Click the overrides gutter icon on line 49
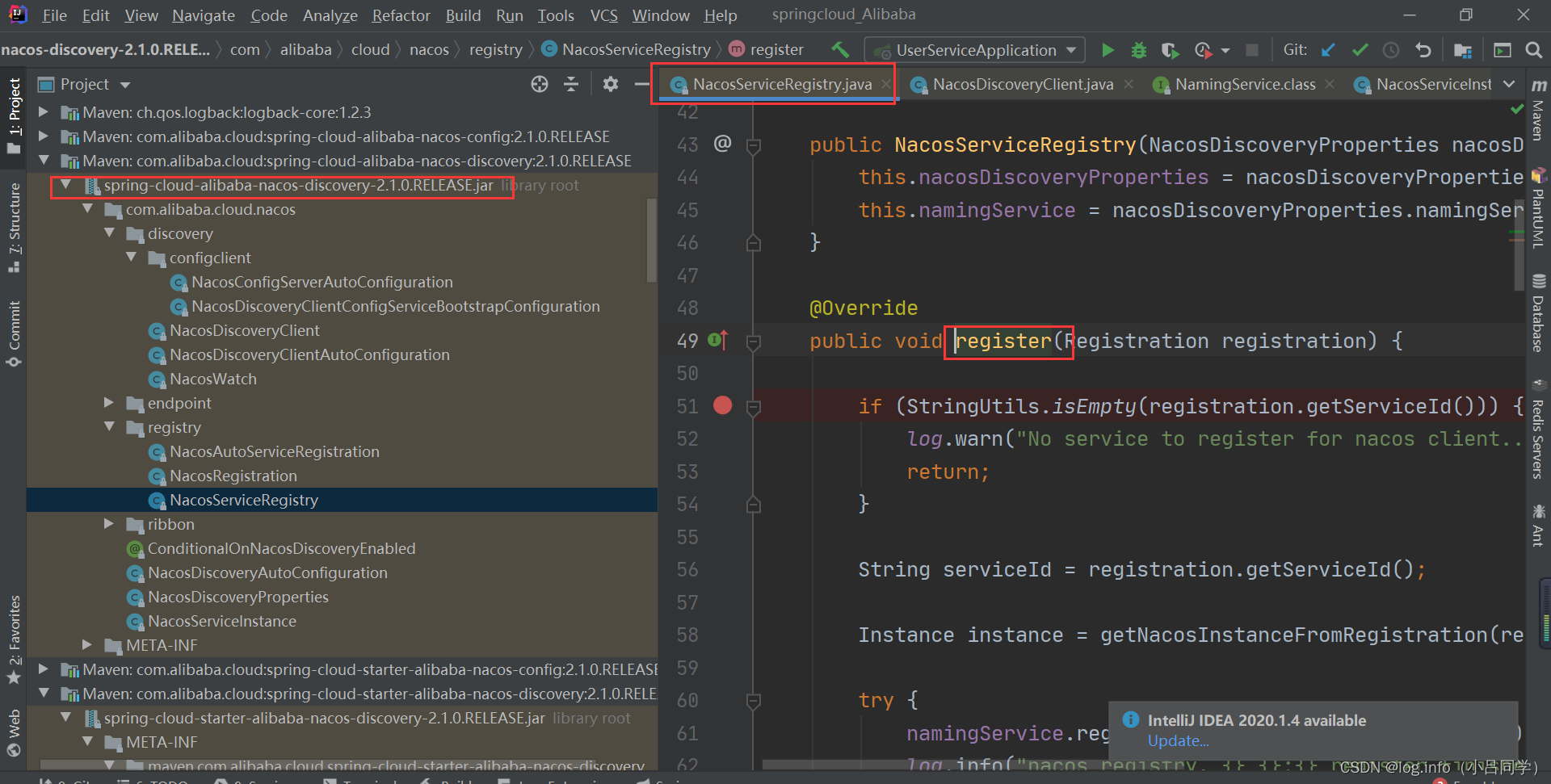The image size is (1551, 784). point(718,340)
